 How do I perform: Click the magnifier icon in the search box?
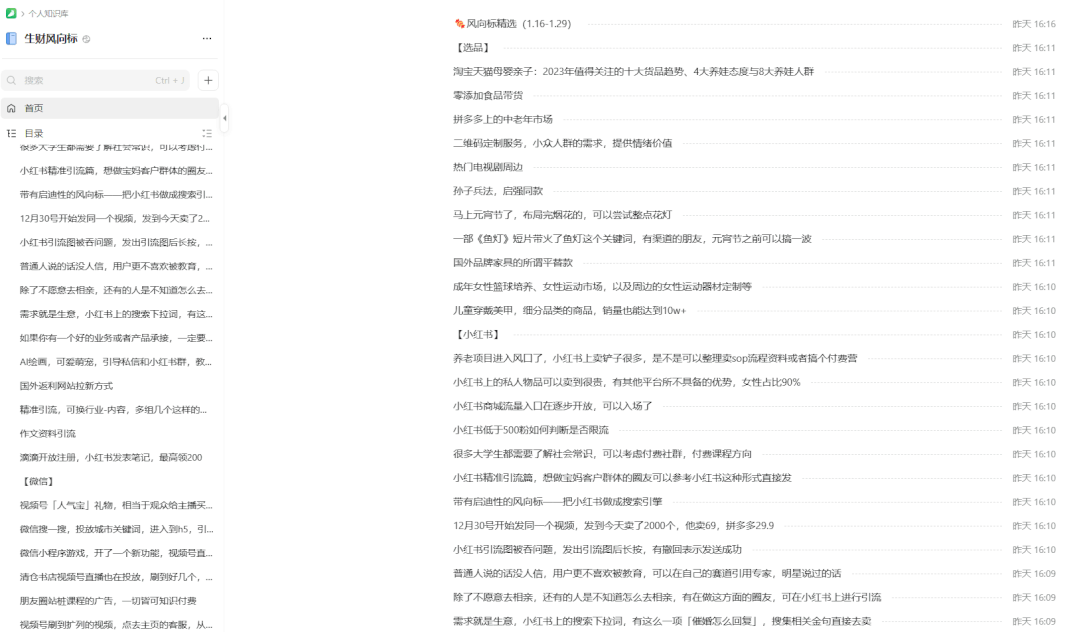click(x=12, y=81)
